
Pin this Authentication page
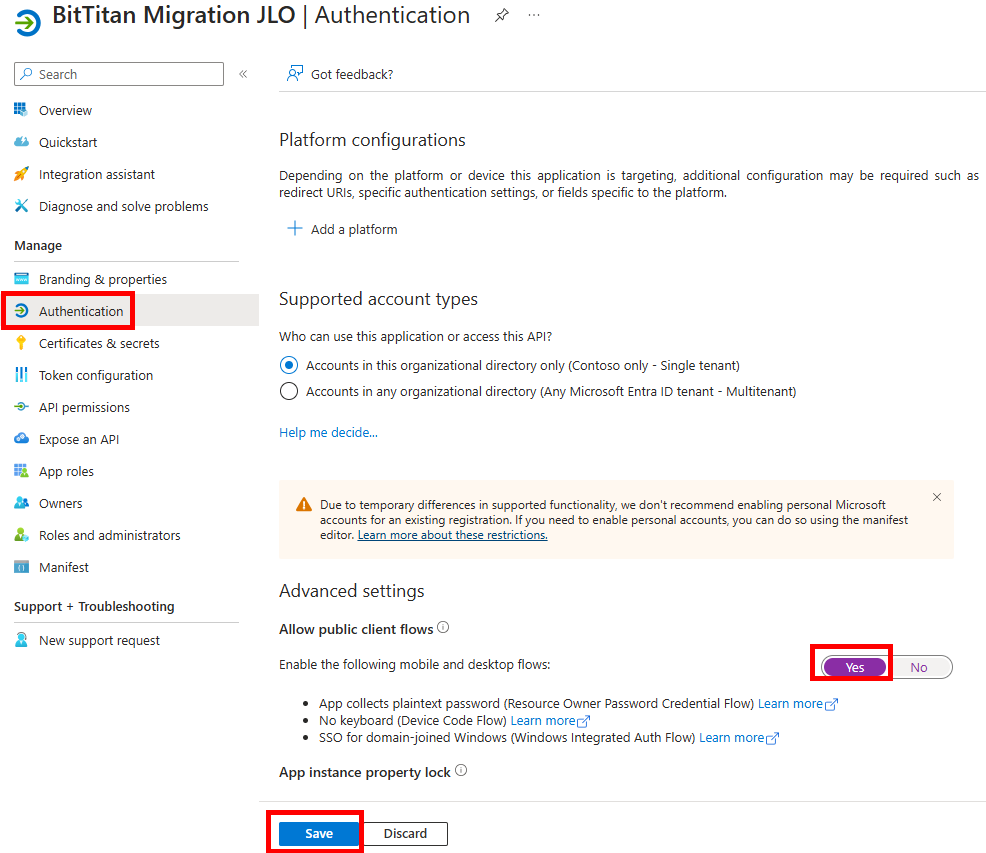501,15
